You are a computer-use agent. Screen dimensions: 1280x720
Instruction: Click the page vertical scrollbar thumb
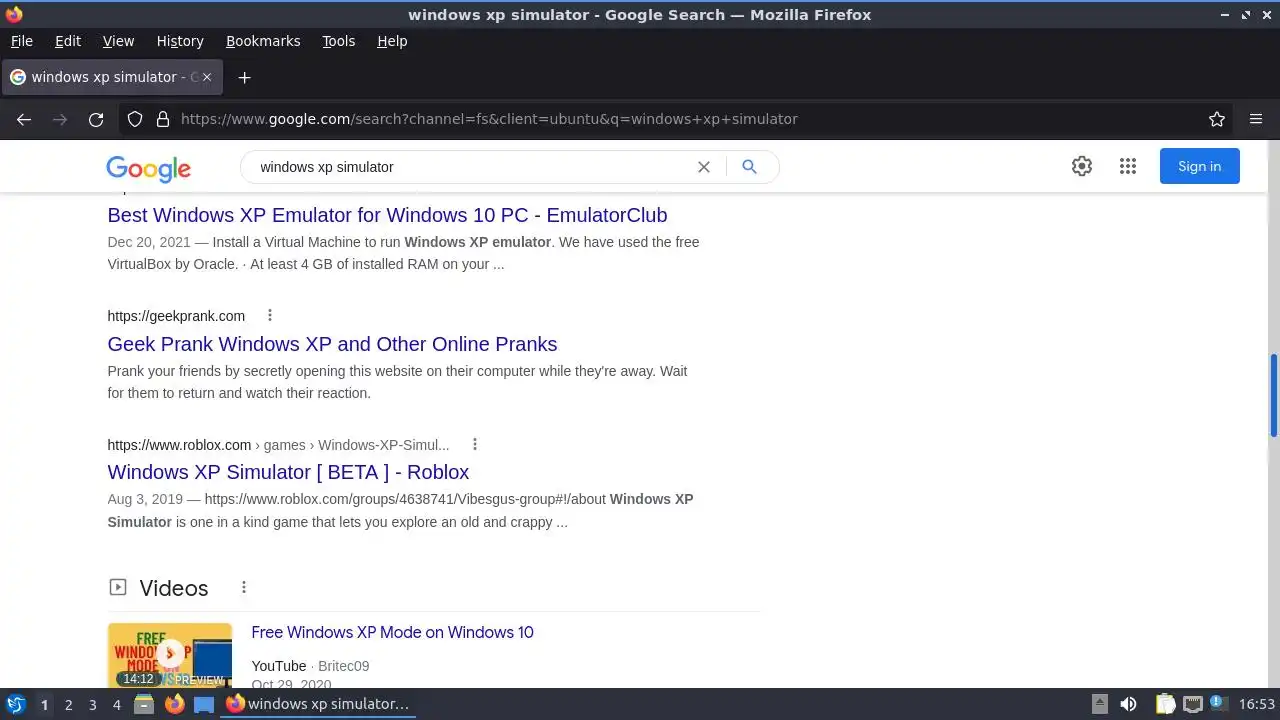pyautogui.click(x=1274, y=395)
